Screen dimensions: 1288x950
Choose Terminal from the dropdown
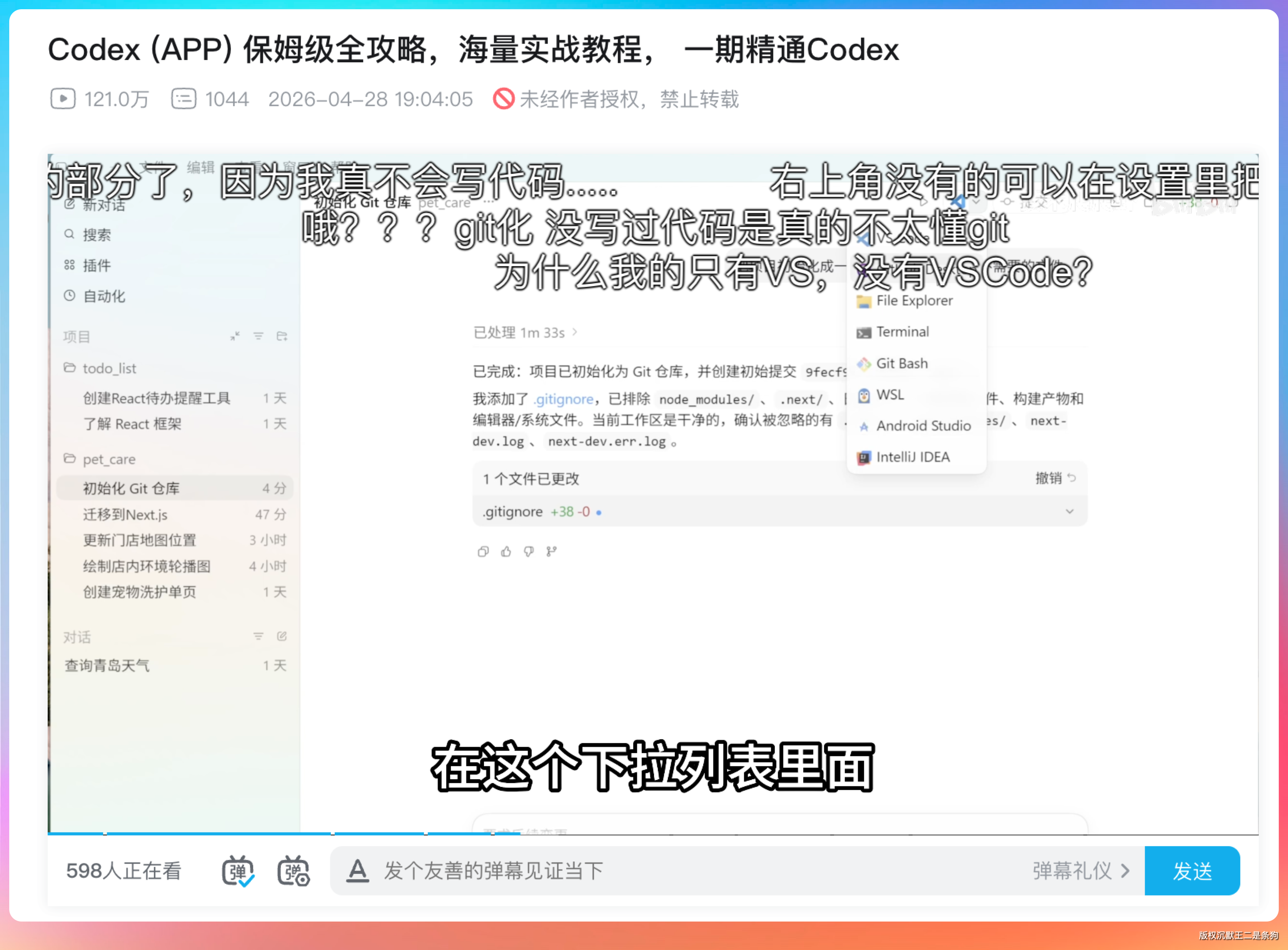(916, 332)
